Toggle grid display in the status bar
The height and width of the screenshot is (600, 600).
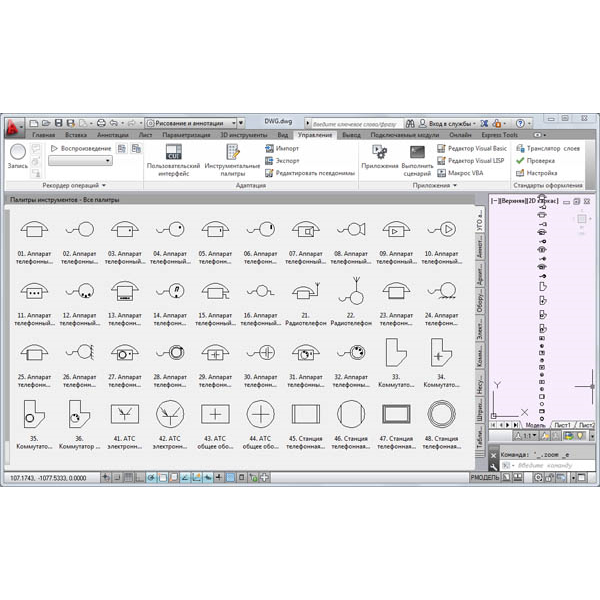click(x=129, y=477)
